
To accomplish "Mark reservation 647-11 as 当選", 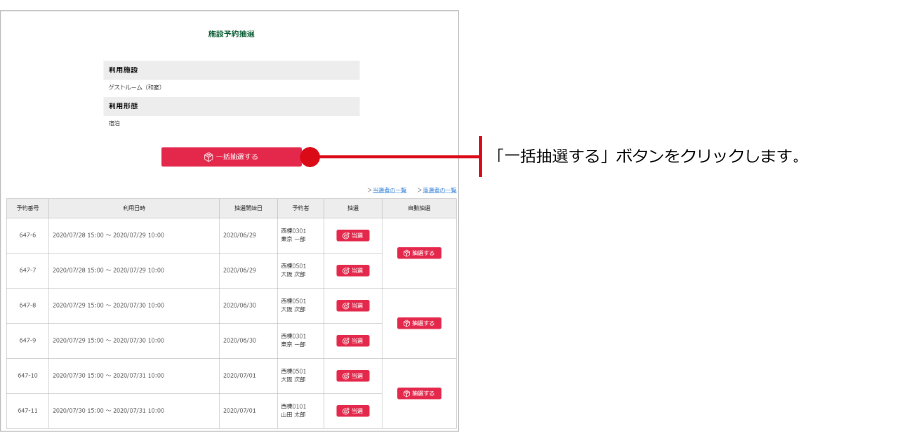I will (353, 411).
